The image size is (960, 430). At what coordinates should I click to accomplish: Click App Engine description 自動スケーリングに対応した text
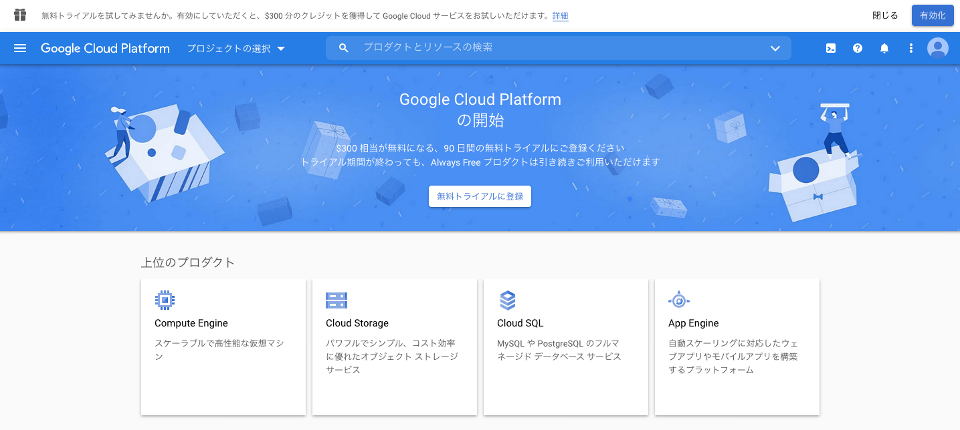[733, 356]
